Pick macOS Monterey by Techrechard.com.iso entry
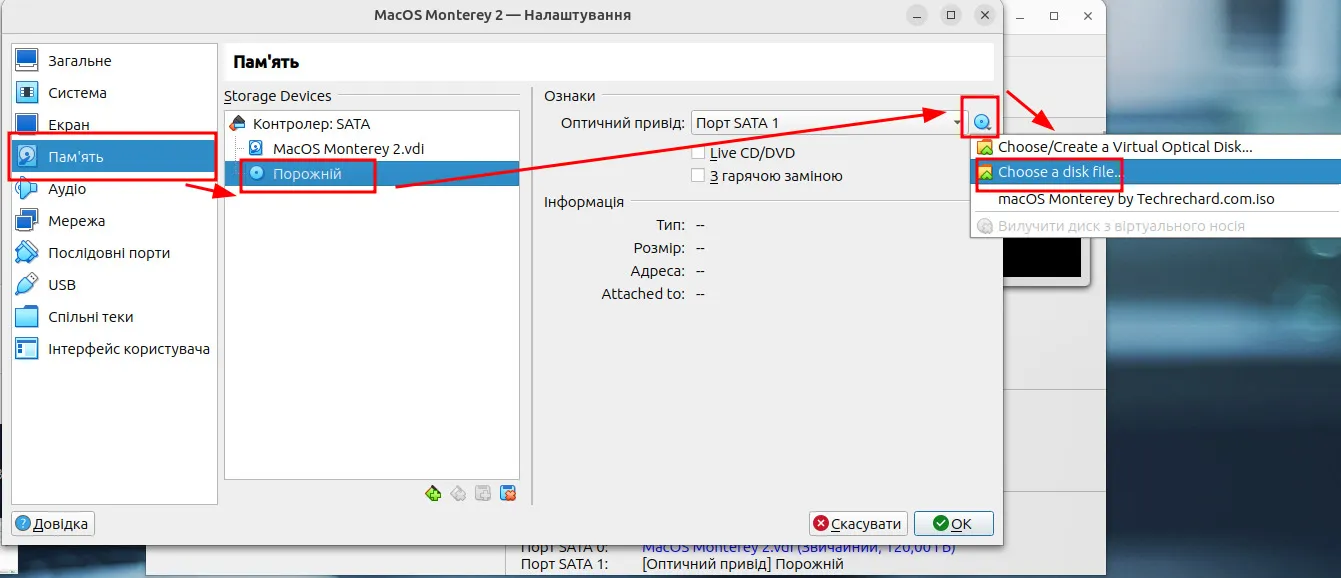 point(1155,199)
